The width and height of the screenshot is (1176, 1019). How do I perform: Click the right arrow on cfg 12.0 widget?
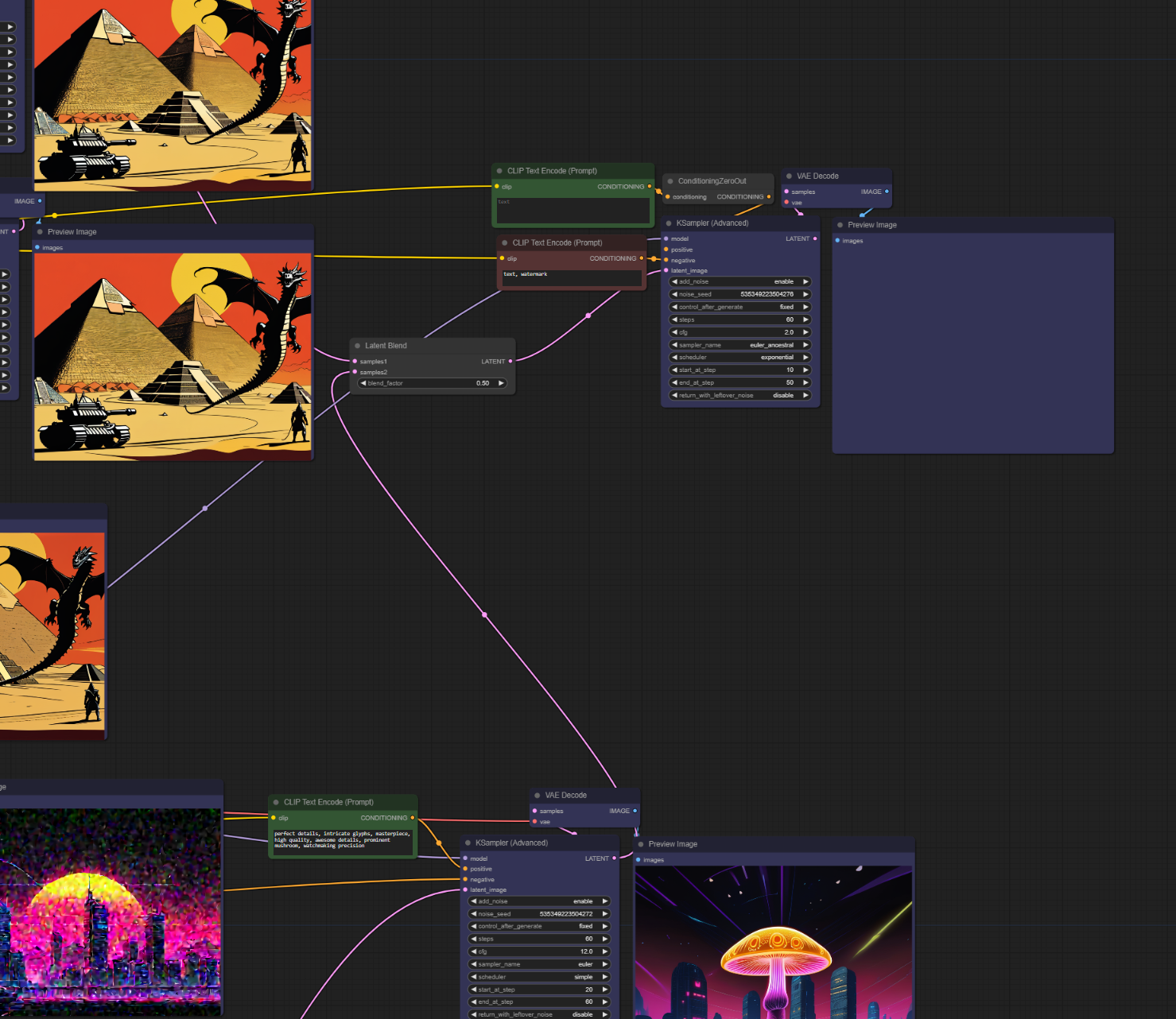(x=604, y=951)
